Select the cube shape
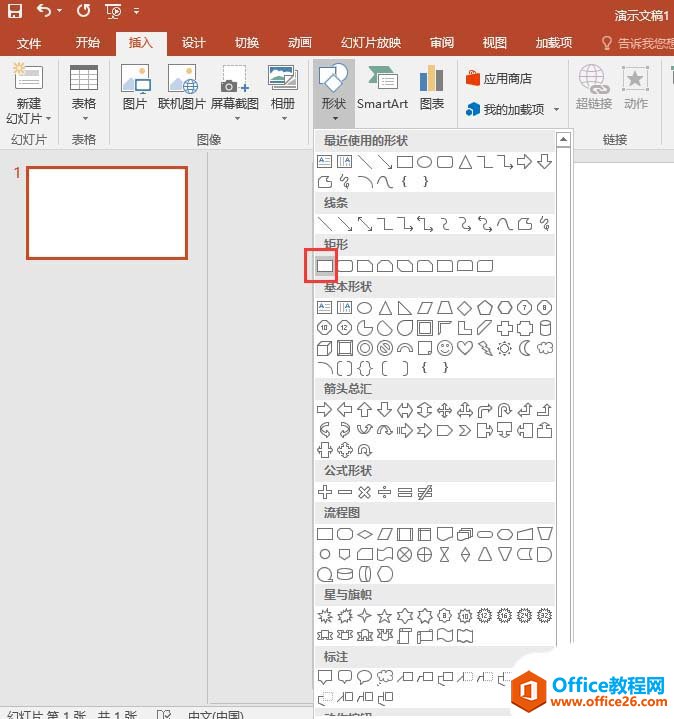 click(x=325, y=348)
